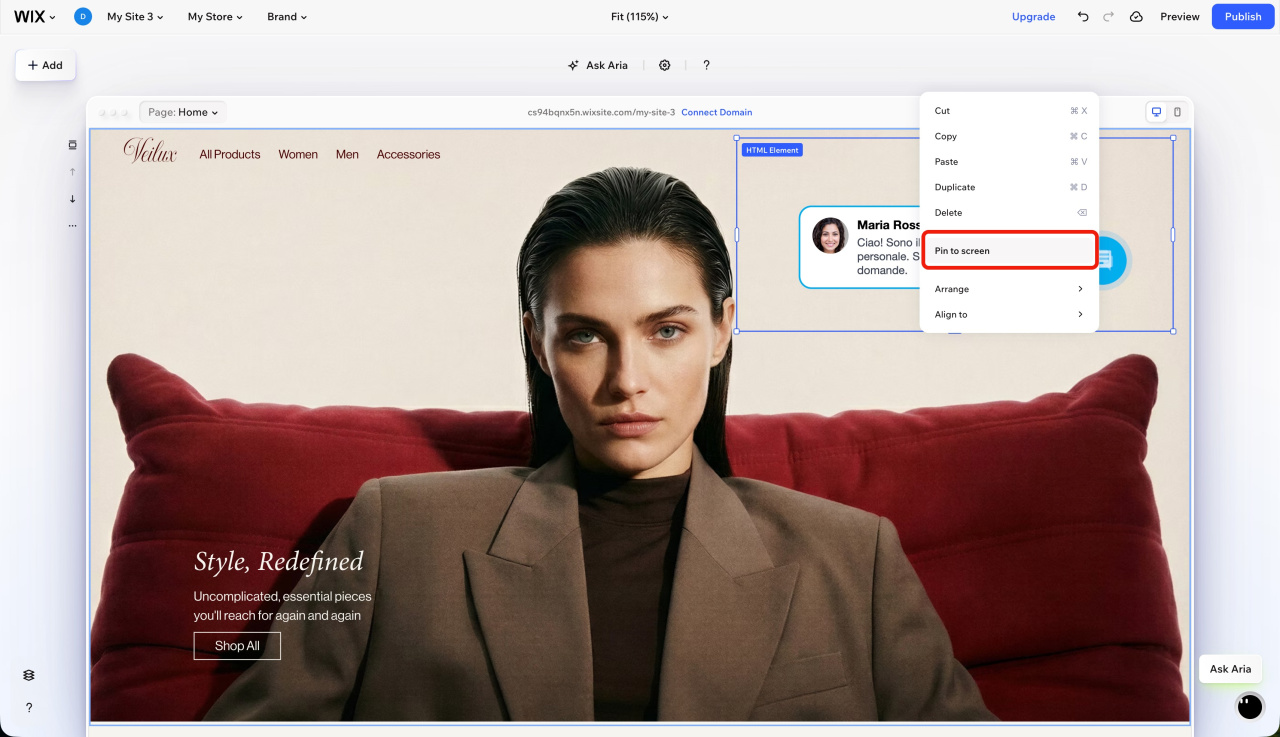Expand the Fit (115%) zoom dropdown
This screenshot has width=1280, height=737.
[640, 17]
